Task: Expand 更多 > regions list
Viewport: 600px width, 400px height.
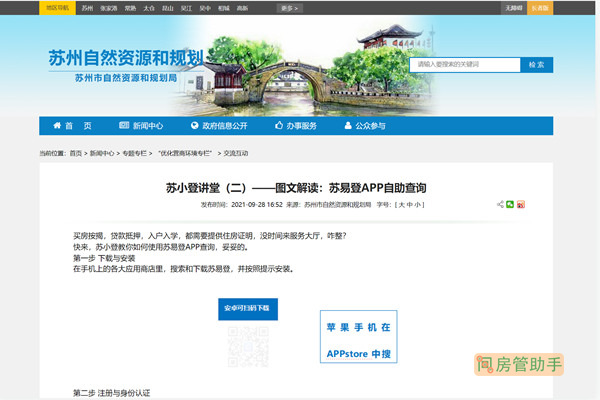Action: click(290, 8)
